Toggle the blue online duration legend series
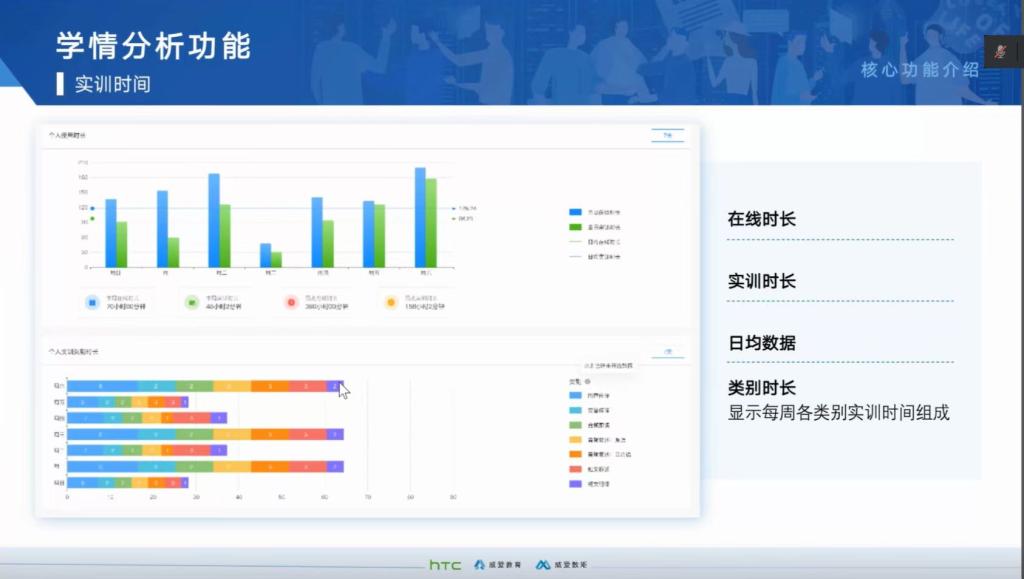The height and width of the screenshot is (579, 1024). click(x=575, y=213)
